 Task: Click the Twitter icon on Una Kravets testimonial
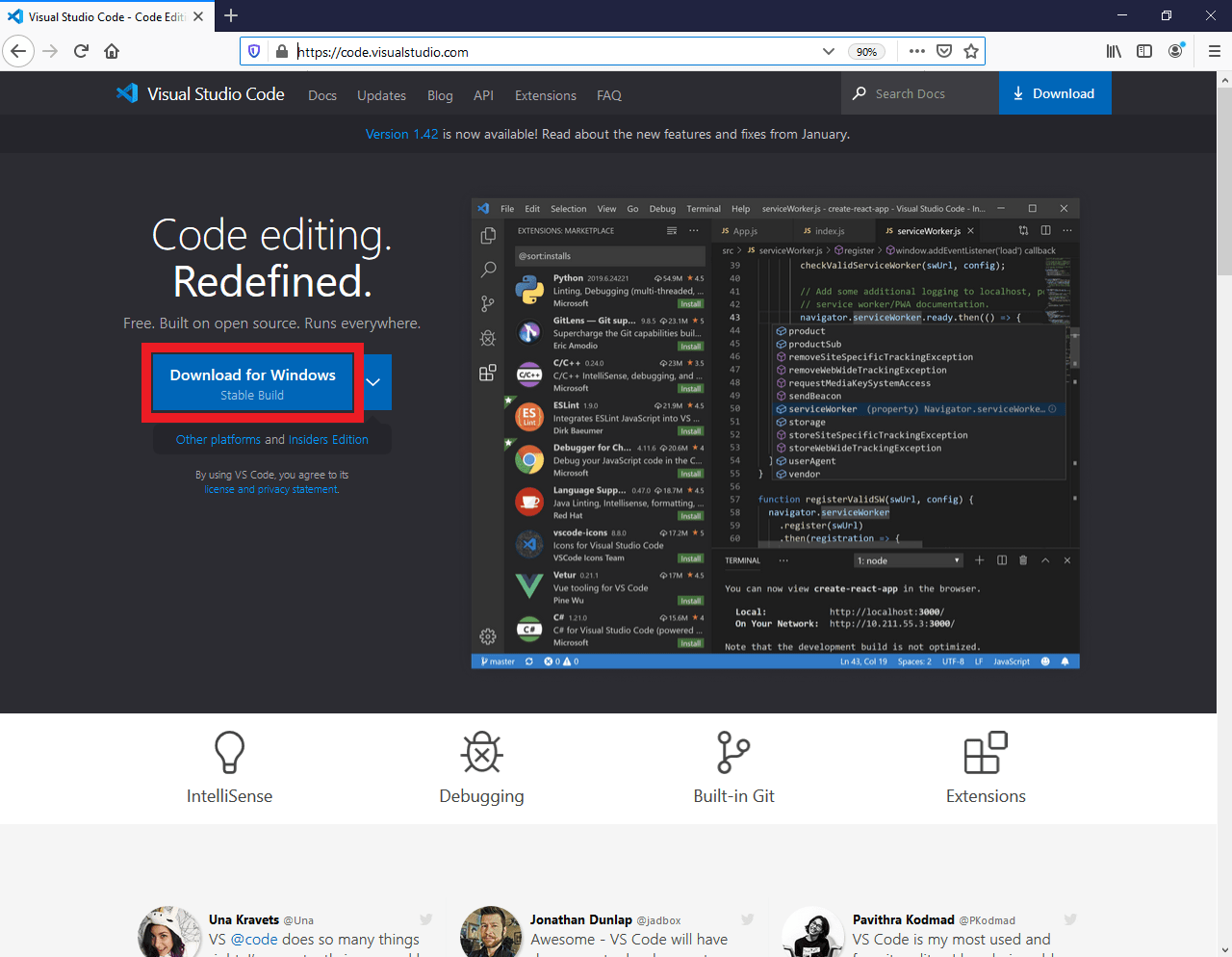[425, 919]
